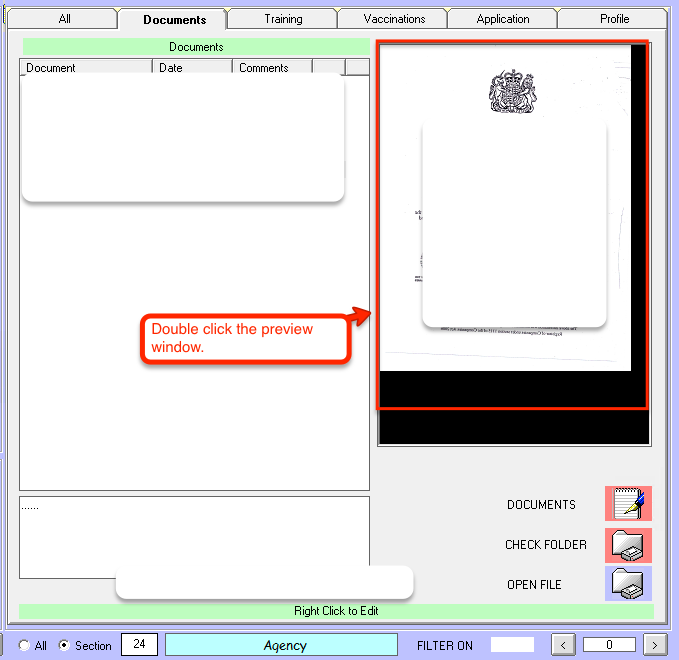Click the record counter field showing 0
The height and width of the screenshot is (660, 679).
609,645
